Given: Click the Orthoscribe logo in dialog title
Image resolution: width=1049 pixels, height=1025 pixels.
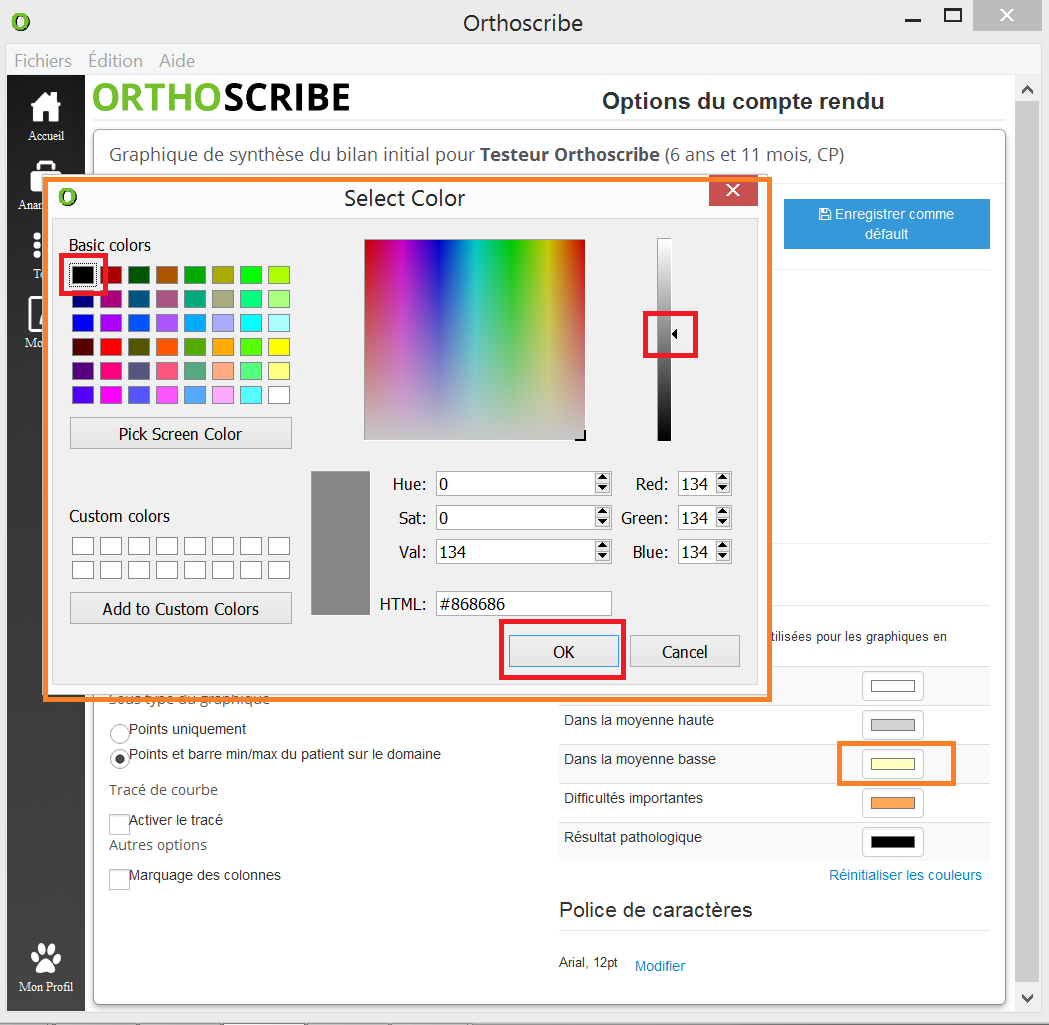Looking at the screenshot, I should 69,196.
